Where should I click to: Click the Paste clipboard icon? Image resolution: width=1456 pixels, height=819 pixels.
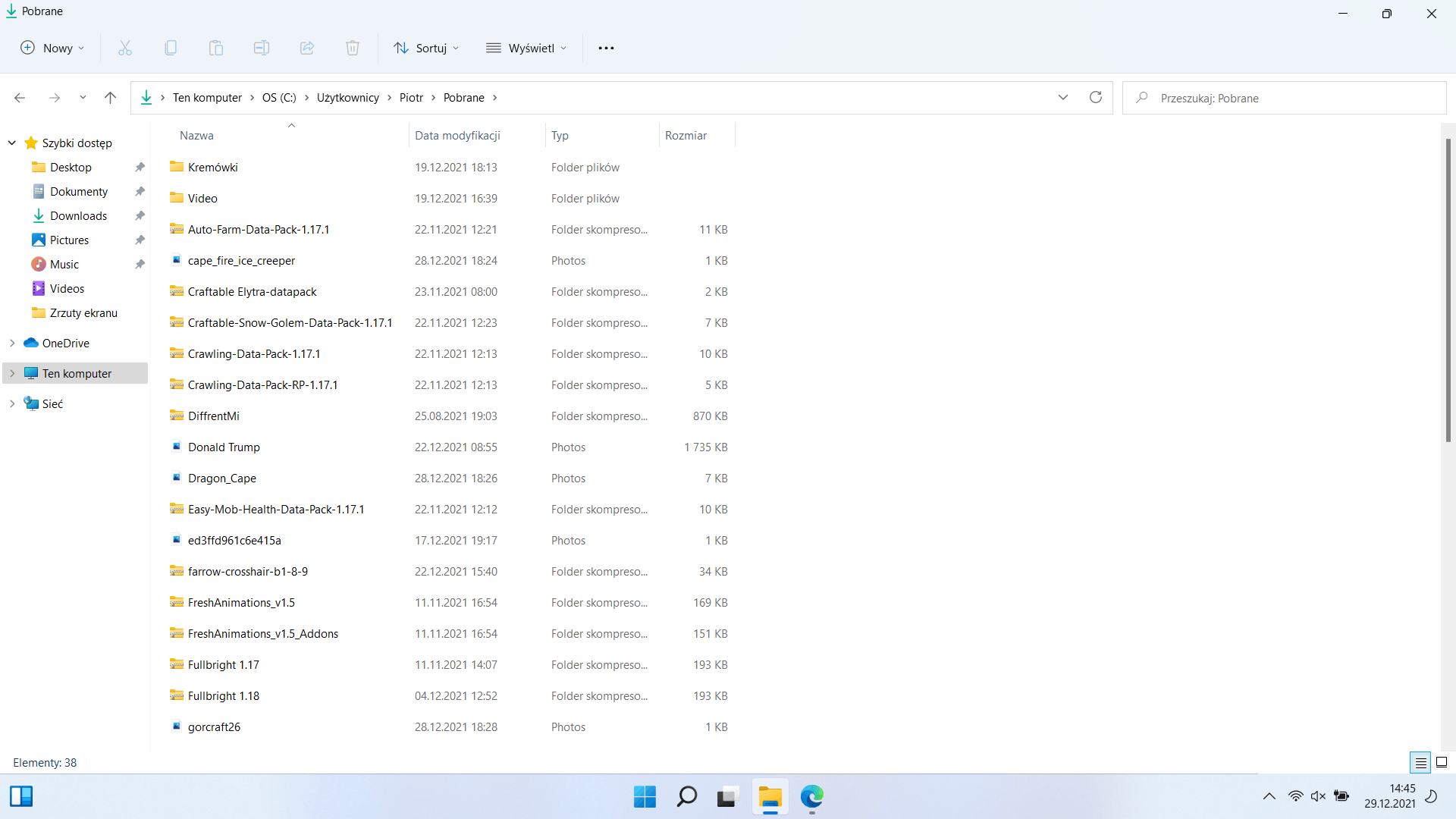216,48
